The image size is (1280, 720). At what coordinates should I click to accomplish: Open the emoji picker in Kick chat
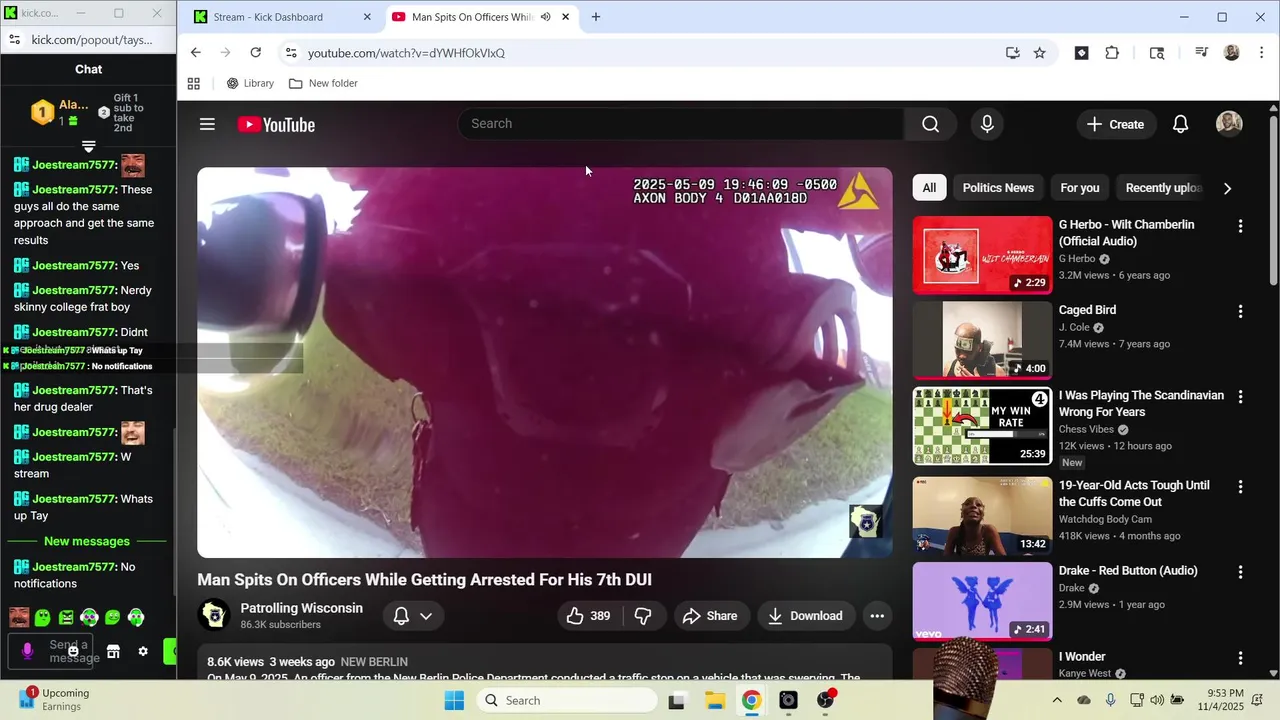73,651
